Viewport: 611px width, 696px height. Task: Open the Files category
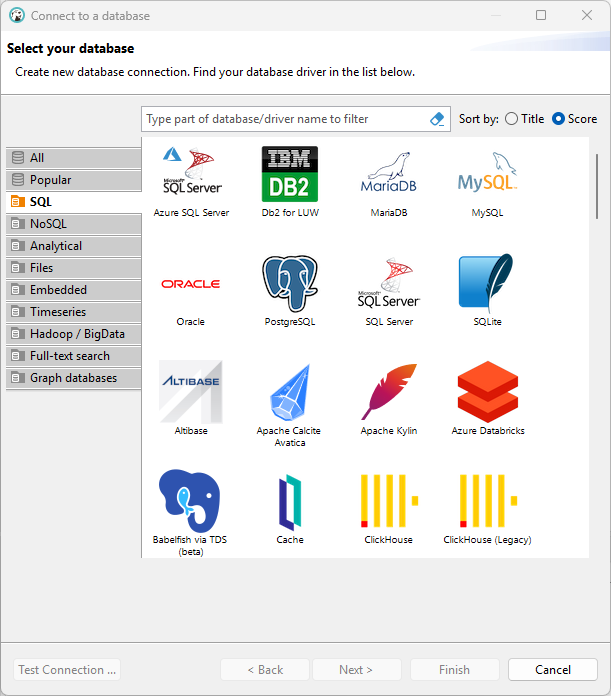pyautogui.click(x=74, y=268)
